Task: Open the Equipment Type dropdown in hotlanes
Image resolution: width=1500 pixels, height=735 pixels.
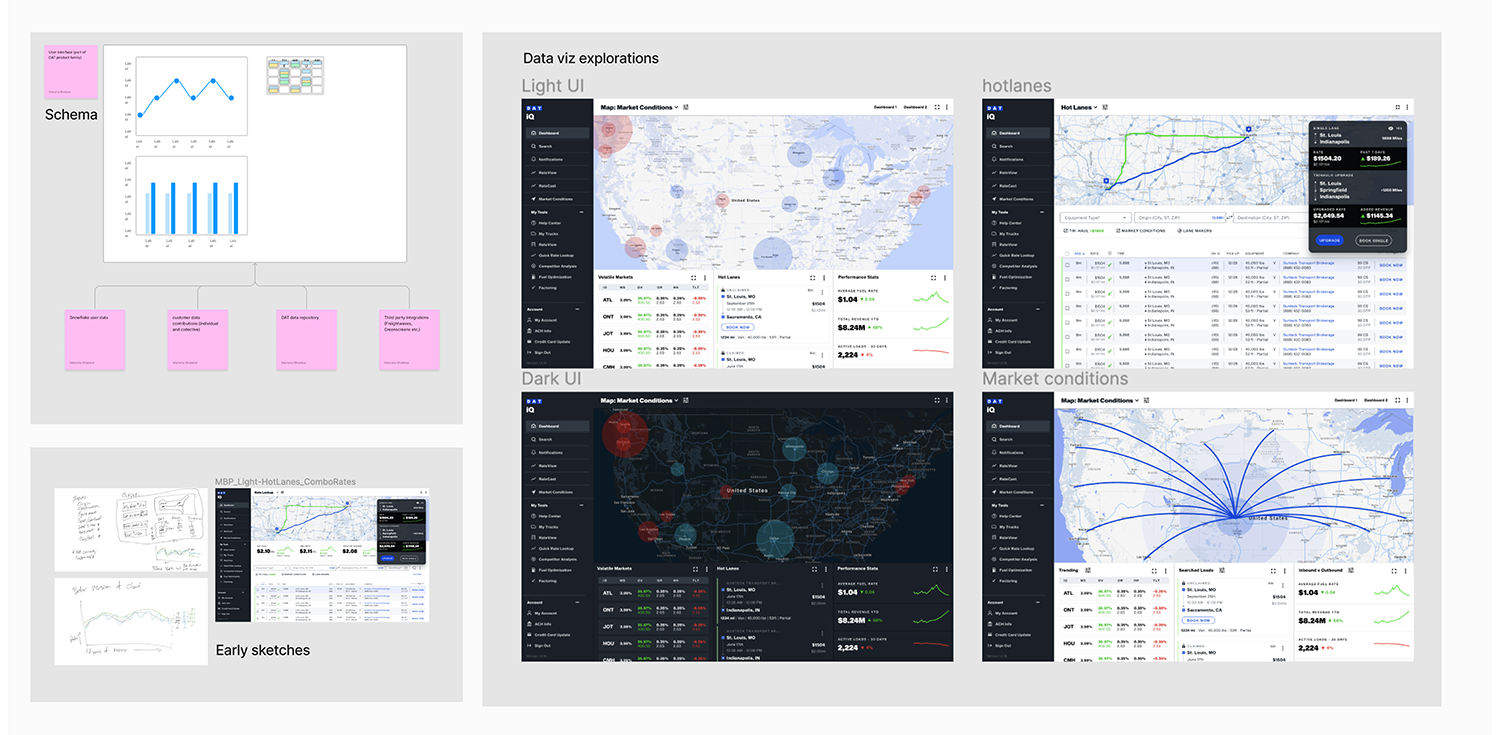Action: (1094, 217)
